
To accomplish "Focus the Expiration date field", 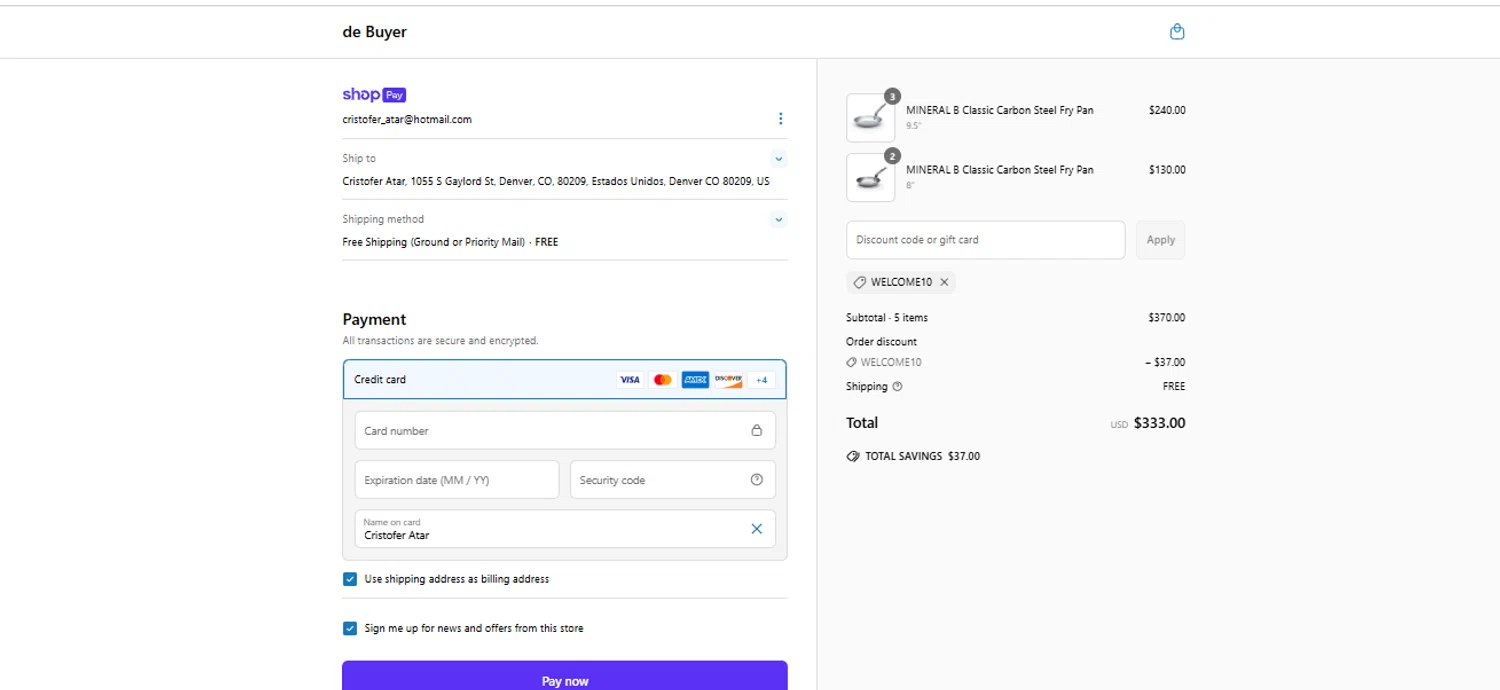I will pos(457,480).
